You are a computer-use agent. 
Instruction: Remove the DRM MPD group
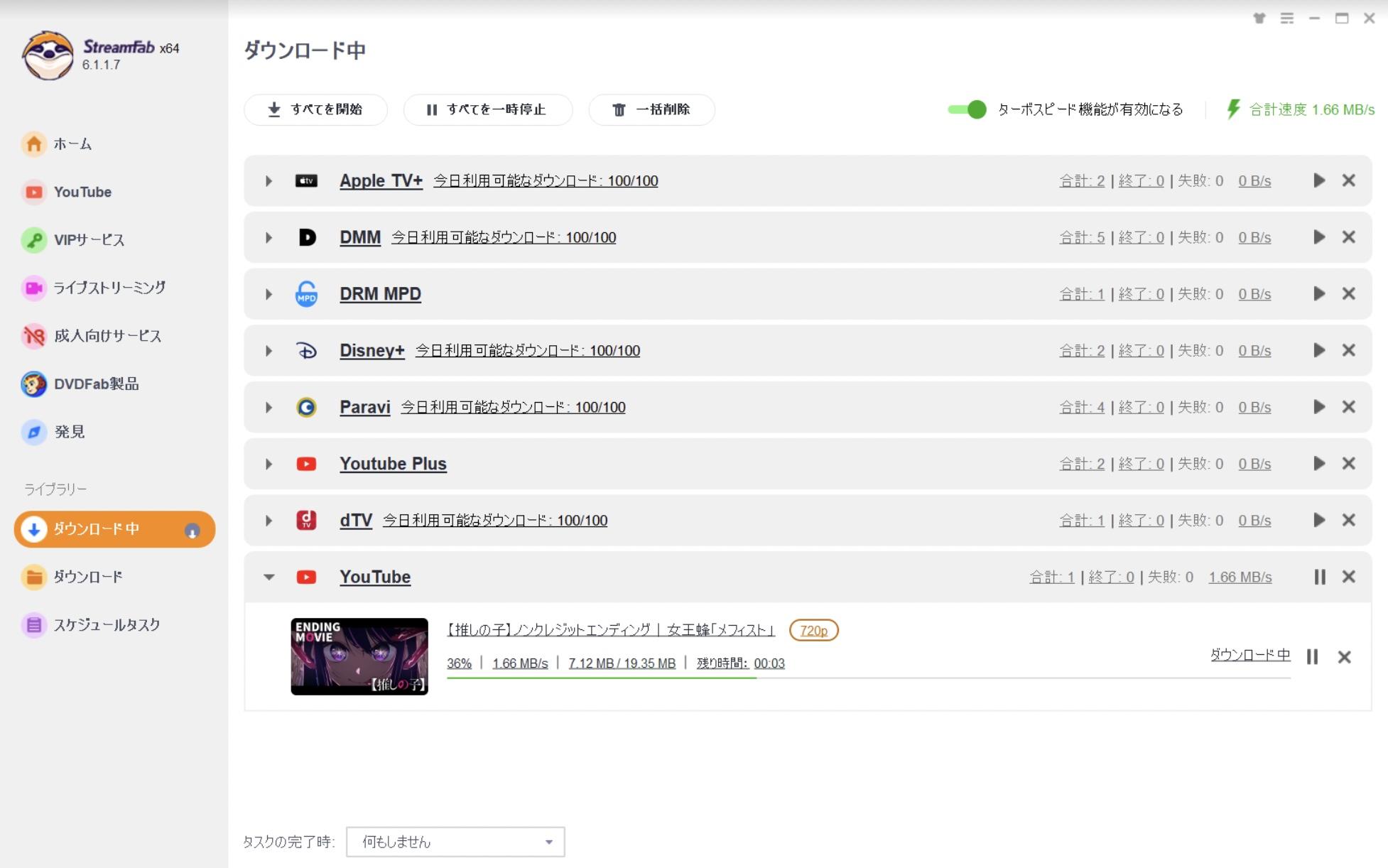click(x=1348, y=293)
